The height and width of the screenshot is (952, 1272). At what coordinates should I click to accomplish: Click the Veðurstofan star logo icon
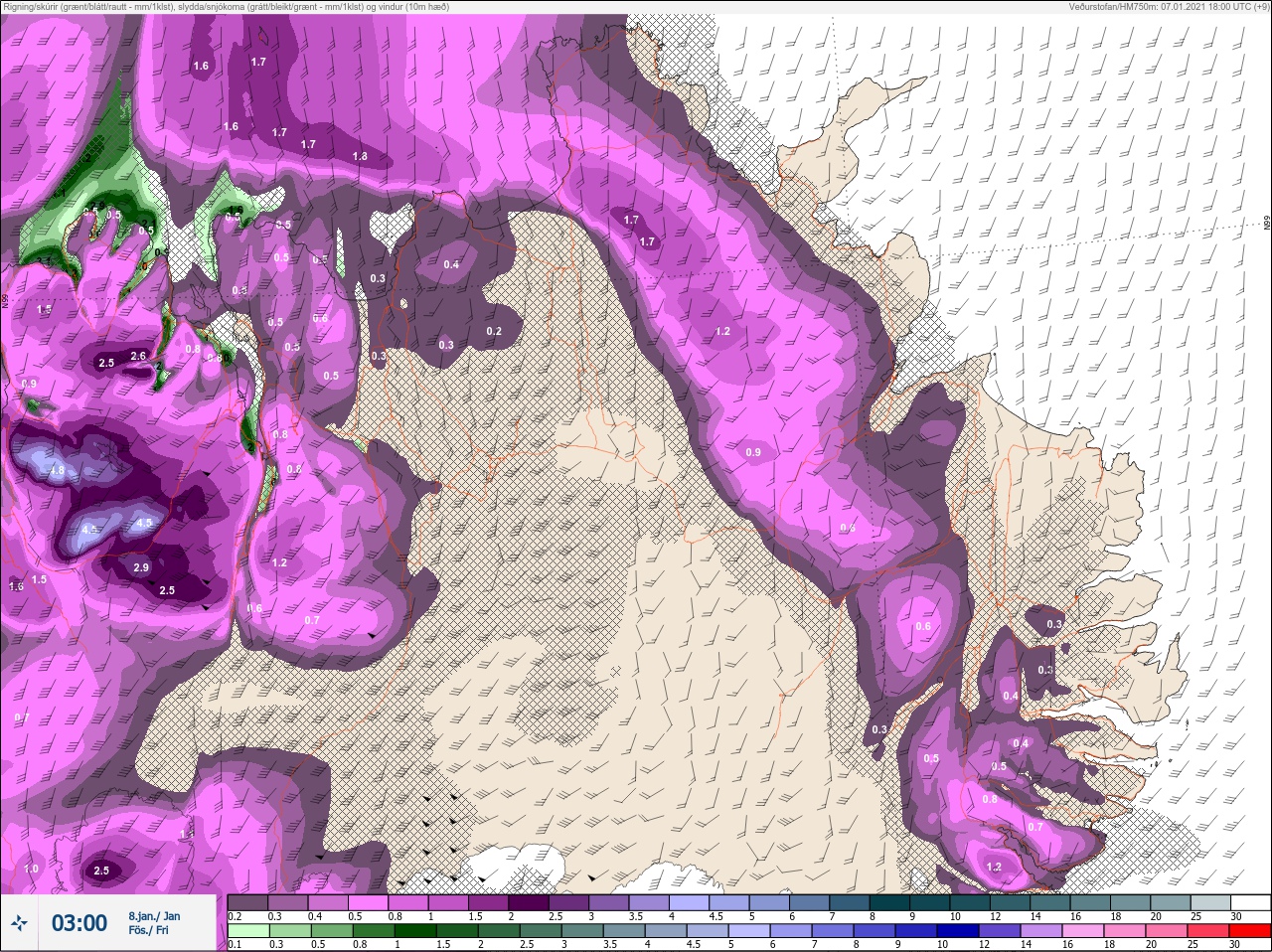[20, 924]
